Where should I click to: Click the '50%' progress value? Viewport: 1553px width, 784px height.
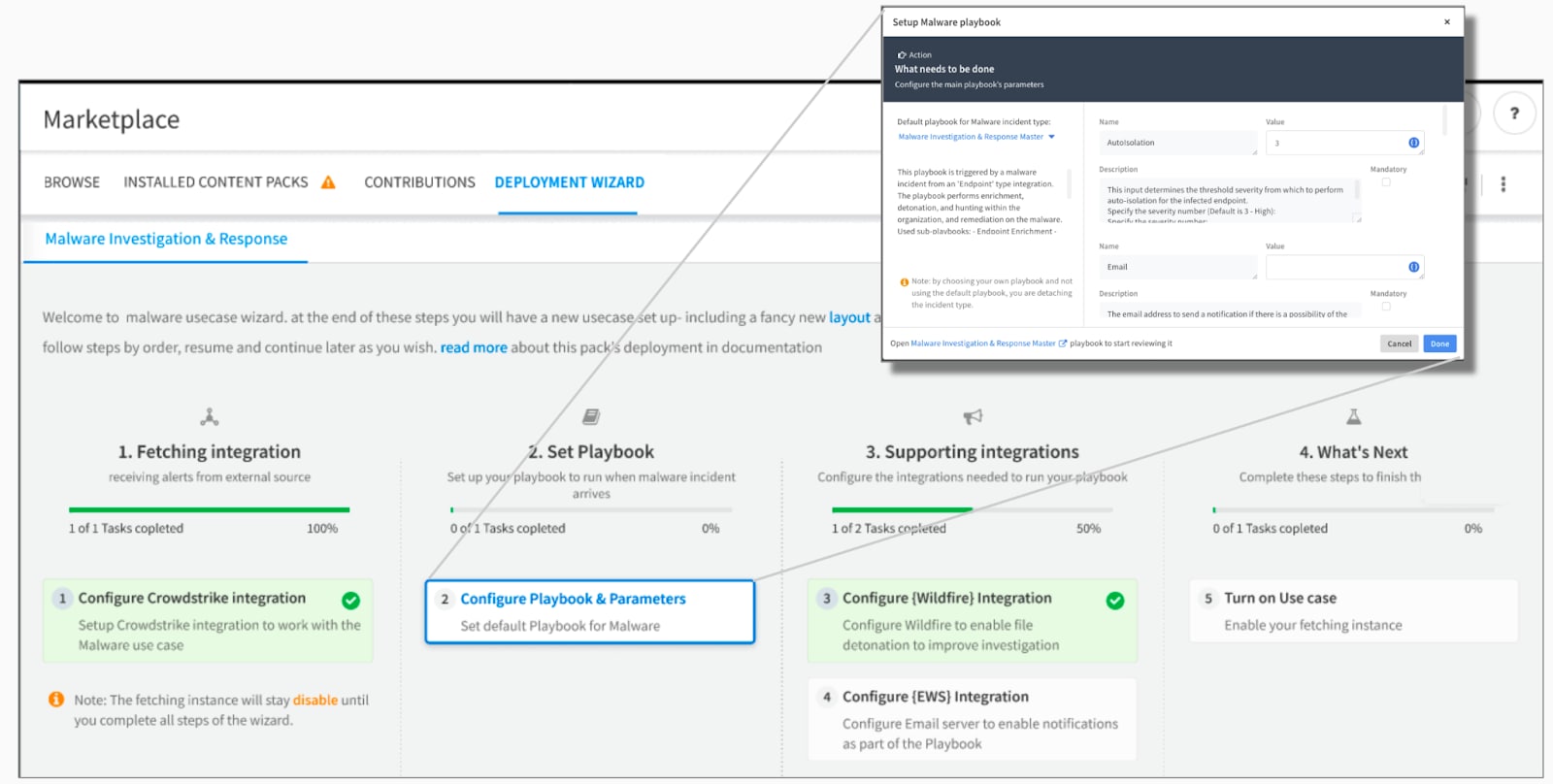point(1088,529)
